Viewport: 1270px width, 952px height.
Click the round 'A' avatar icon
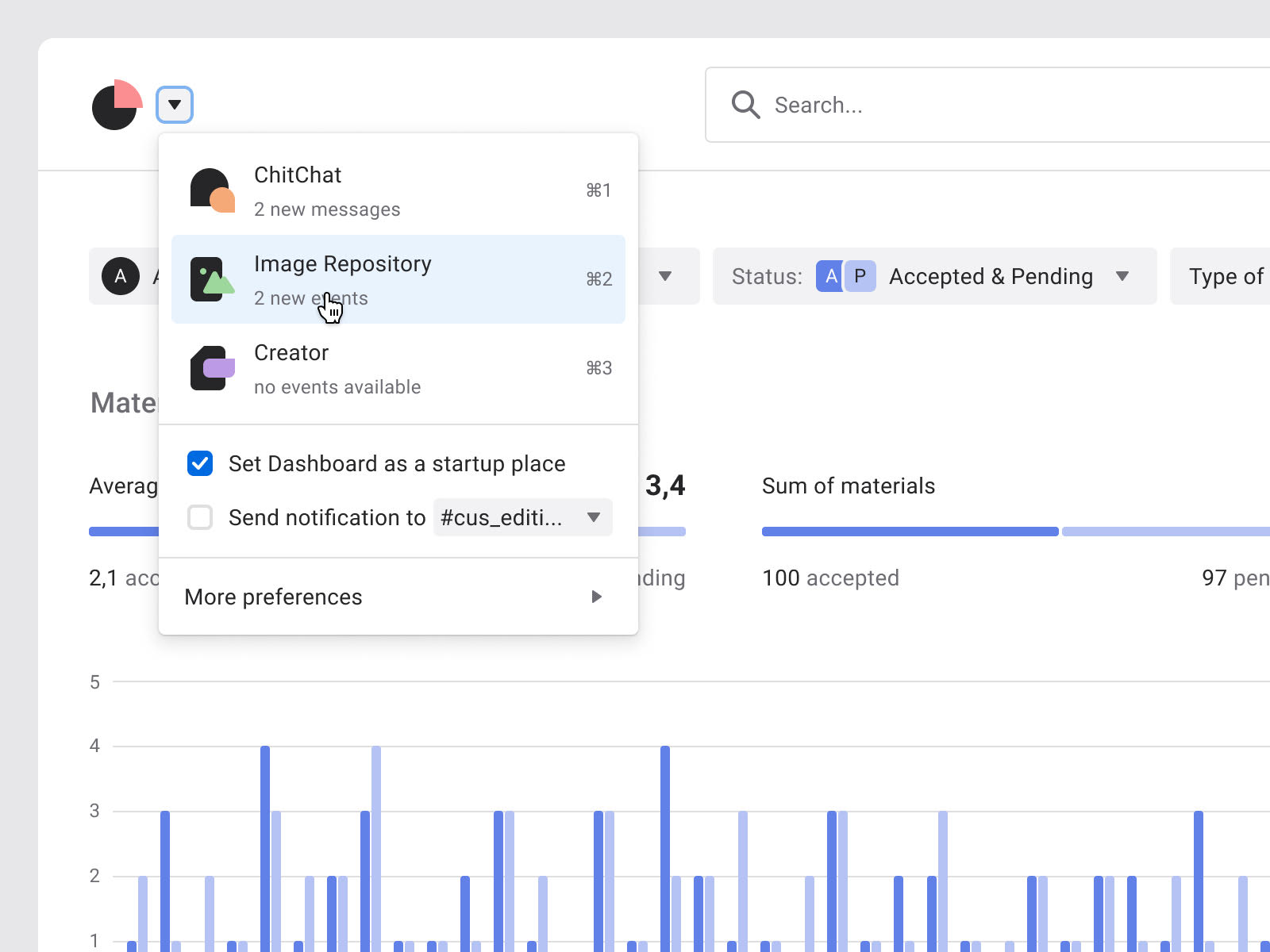[x=121, y=276]
